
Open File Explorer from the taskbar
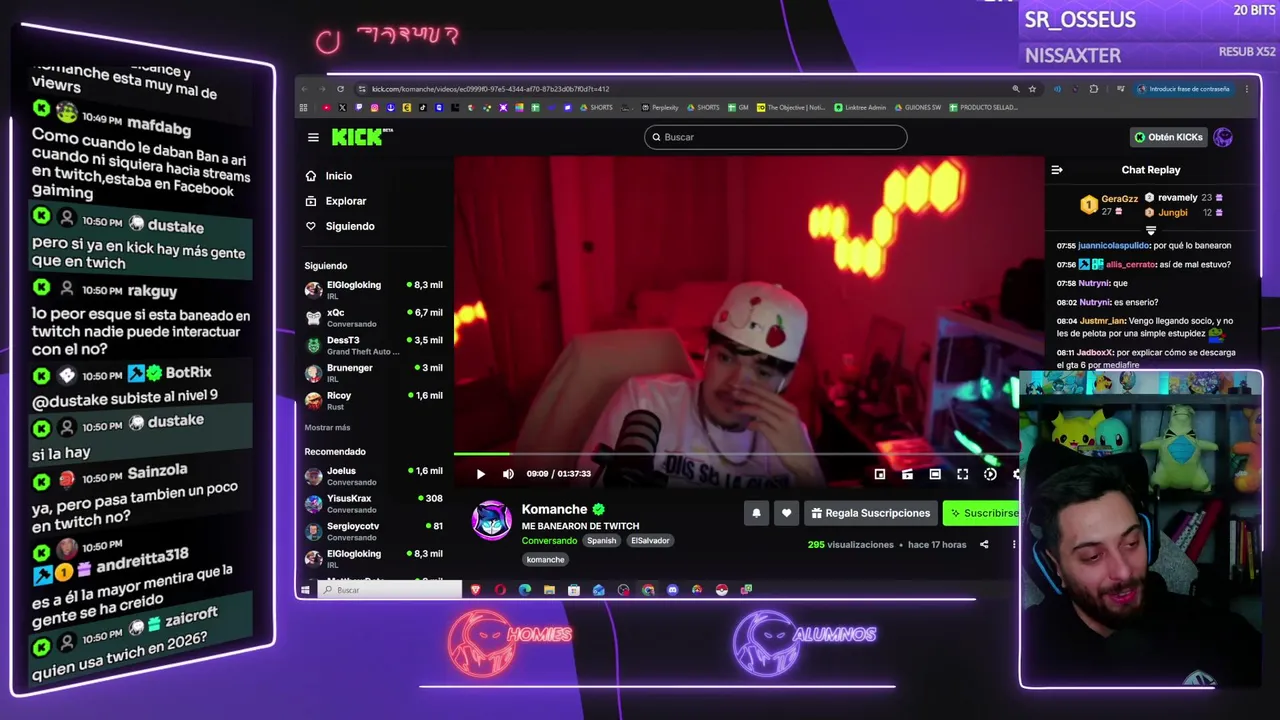tap(549, 590)
